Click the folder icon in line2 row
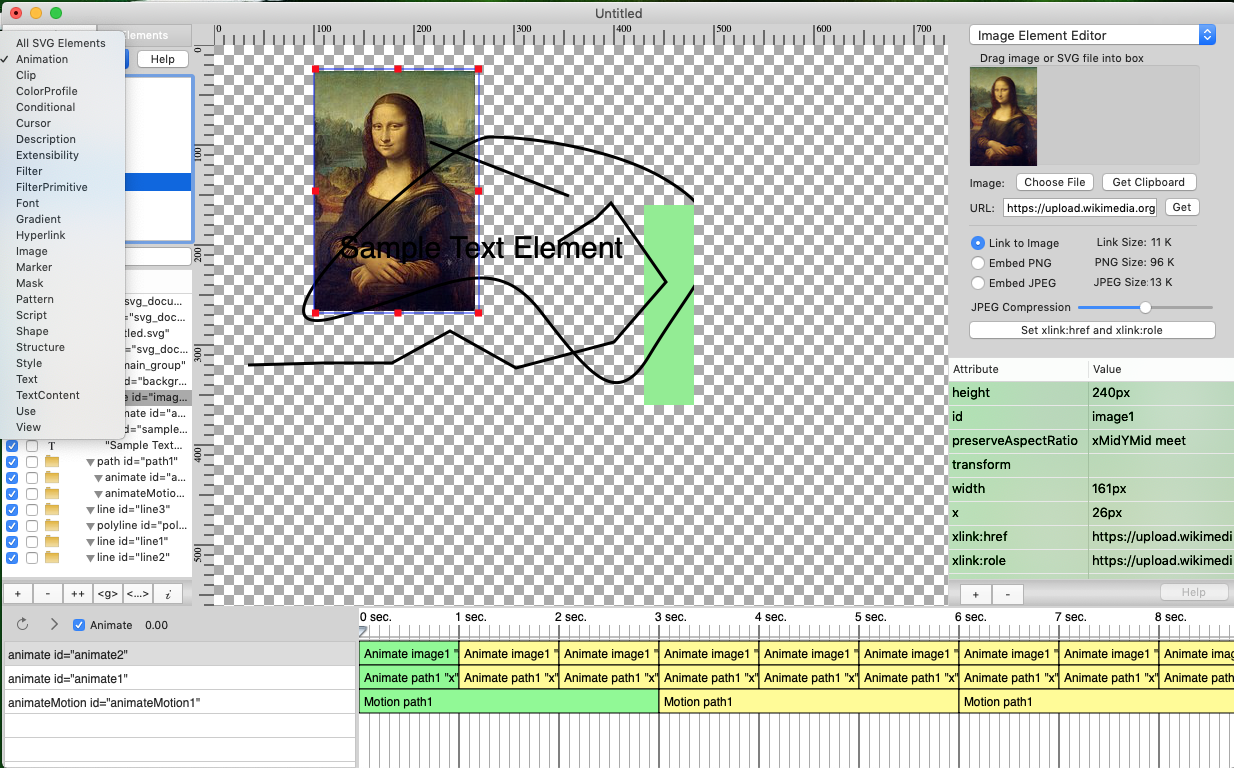Image resolution: width=1234 pixels, height=768 pixels. (52, 558)
